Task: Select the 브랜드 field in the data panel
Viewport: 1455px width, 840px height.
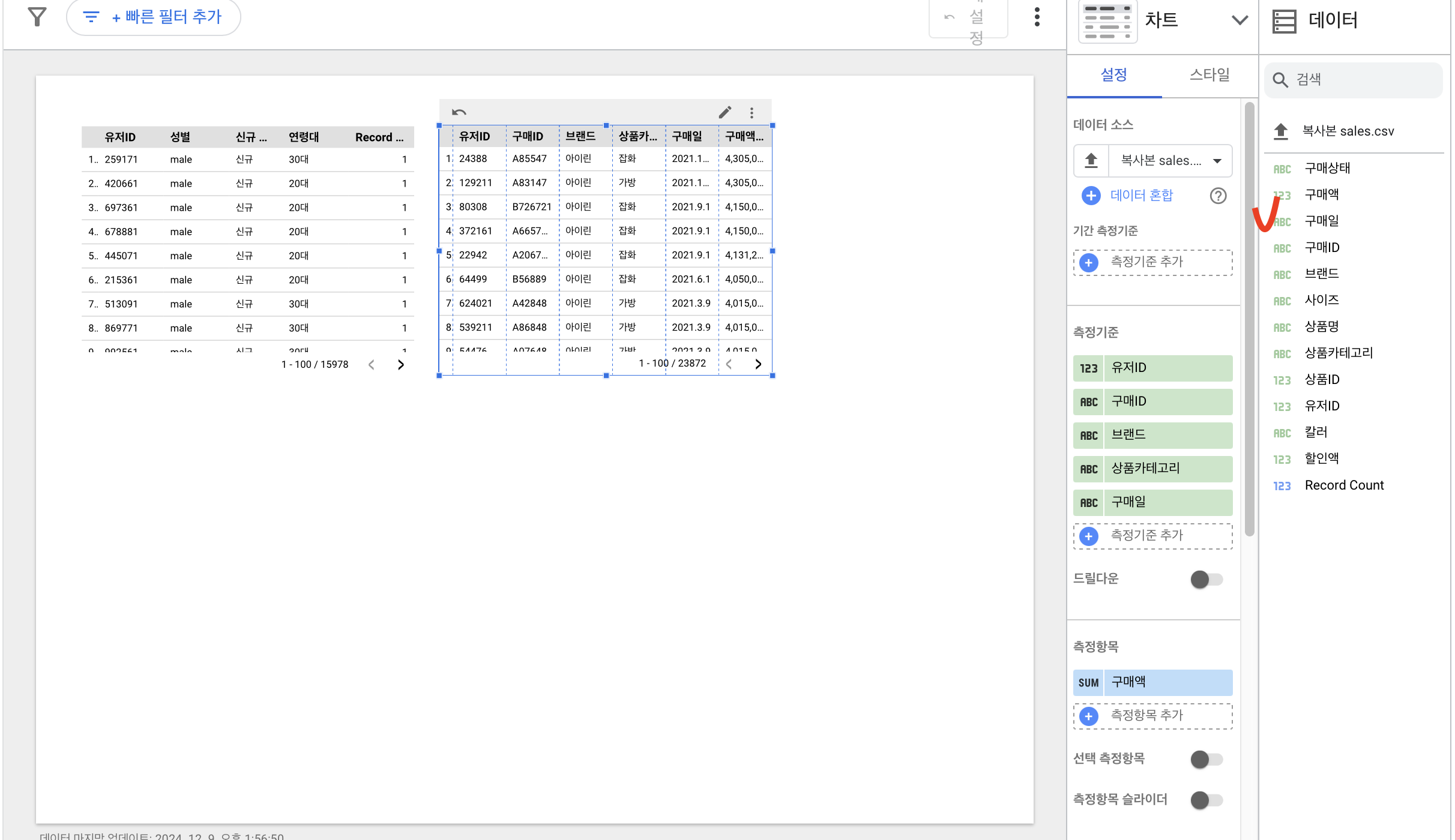Action: (1322, 274)
